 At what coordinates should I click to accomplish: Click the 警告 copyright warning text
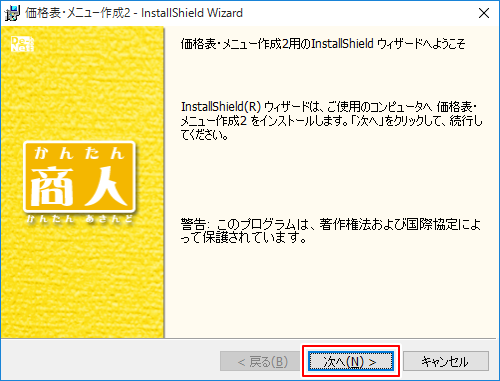click(330, 231)
